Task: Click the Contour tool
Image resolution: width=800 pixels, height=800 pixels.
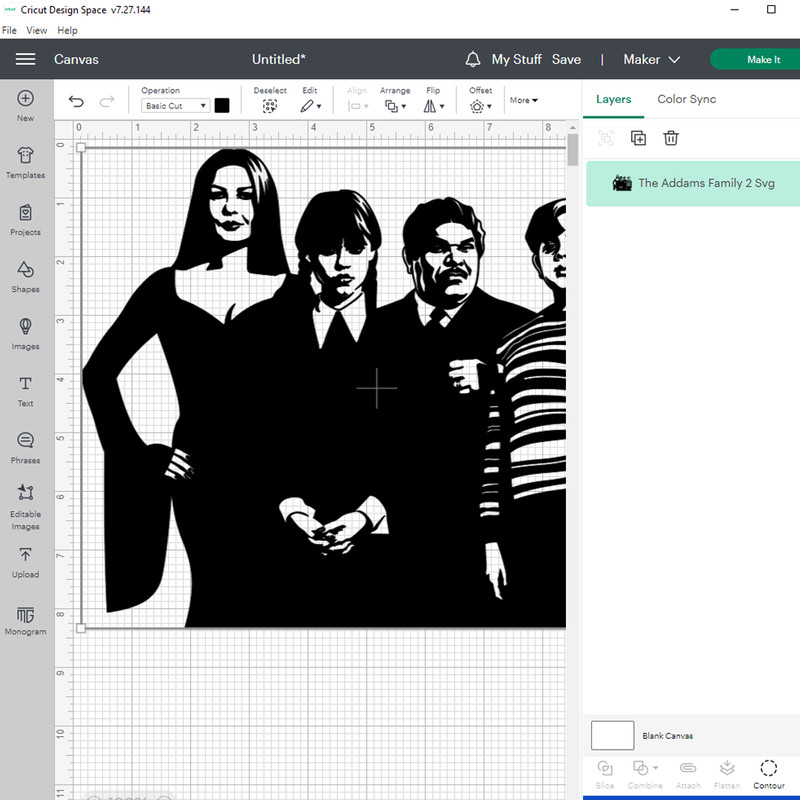Action: point(768,773)
